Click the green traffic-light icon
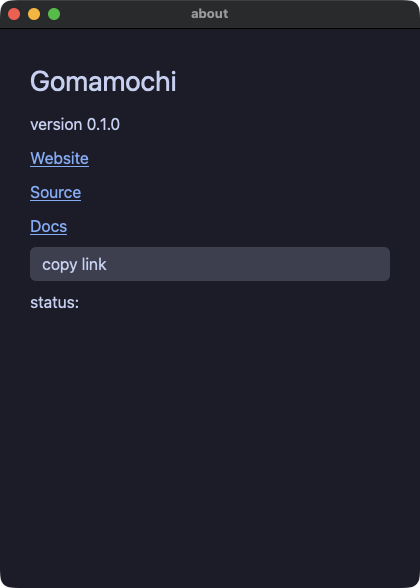 click(54, 14)
